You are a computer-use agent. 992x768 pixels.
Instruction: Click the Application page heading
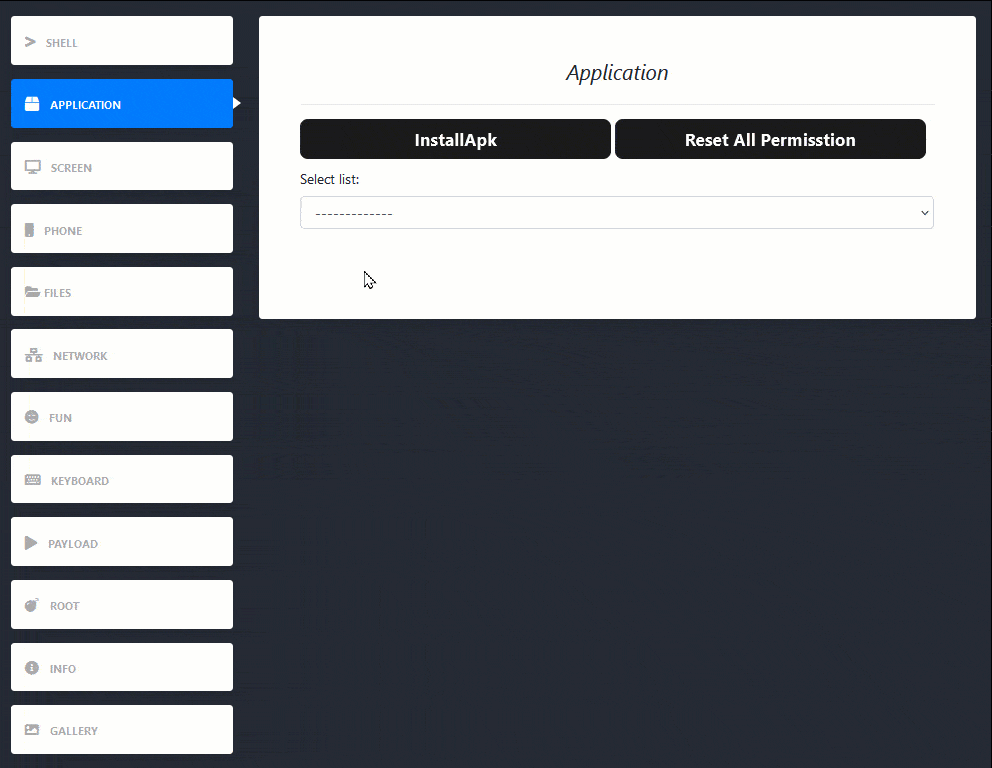[x=617, y=73]
